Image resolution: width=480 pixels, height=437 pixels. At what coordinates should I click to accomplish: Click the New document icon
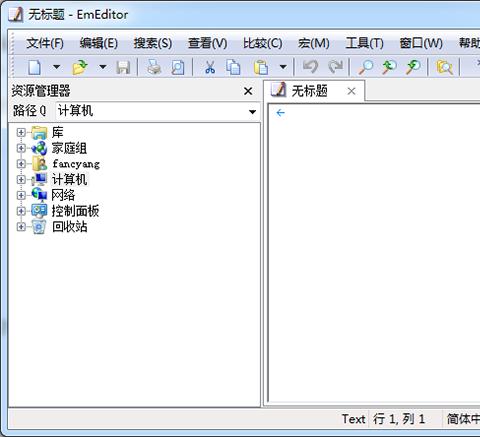(34, 67)
